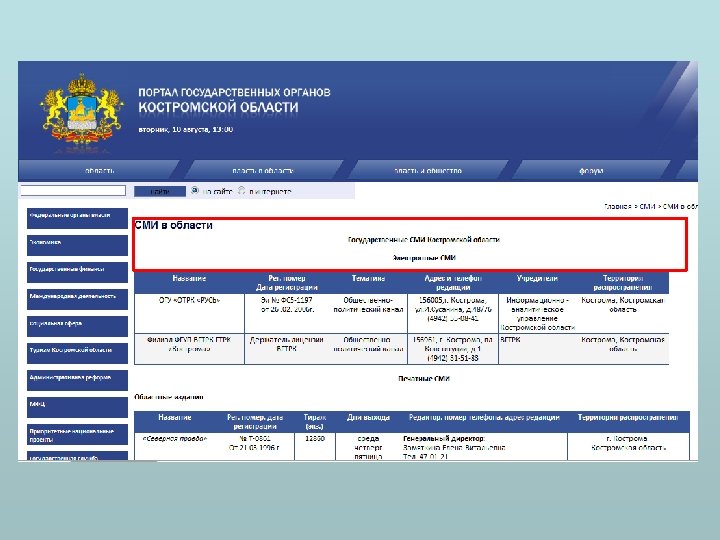720x540 pixels.
Task: Open 'Федеральные органы власти' sidebar item
Action: 77,218
